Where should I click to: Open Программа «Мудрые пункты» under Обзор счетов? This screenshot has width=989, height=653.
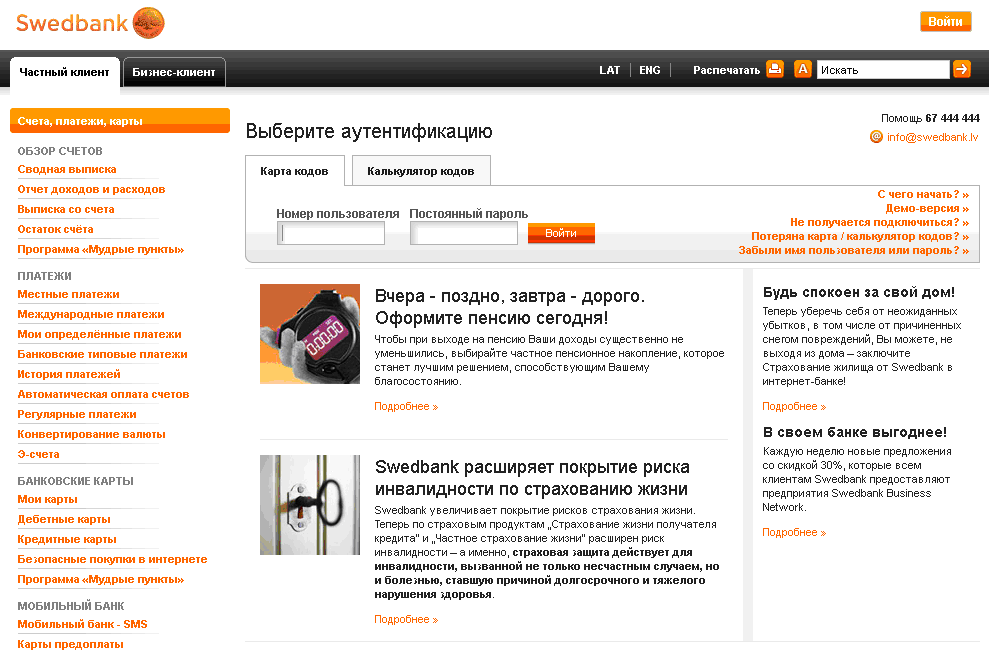tap(101, 249)
